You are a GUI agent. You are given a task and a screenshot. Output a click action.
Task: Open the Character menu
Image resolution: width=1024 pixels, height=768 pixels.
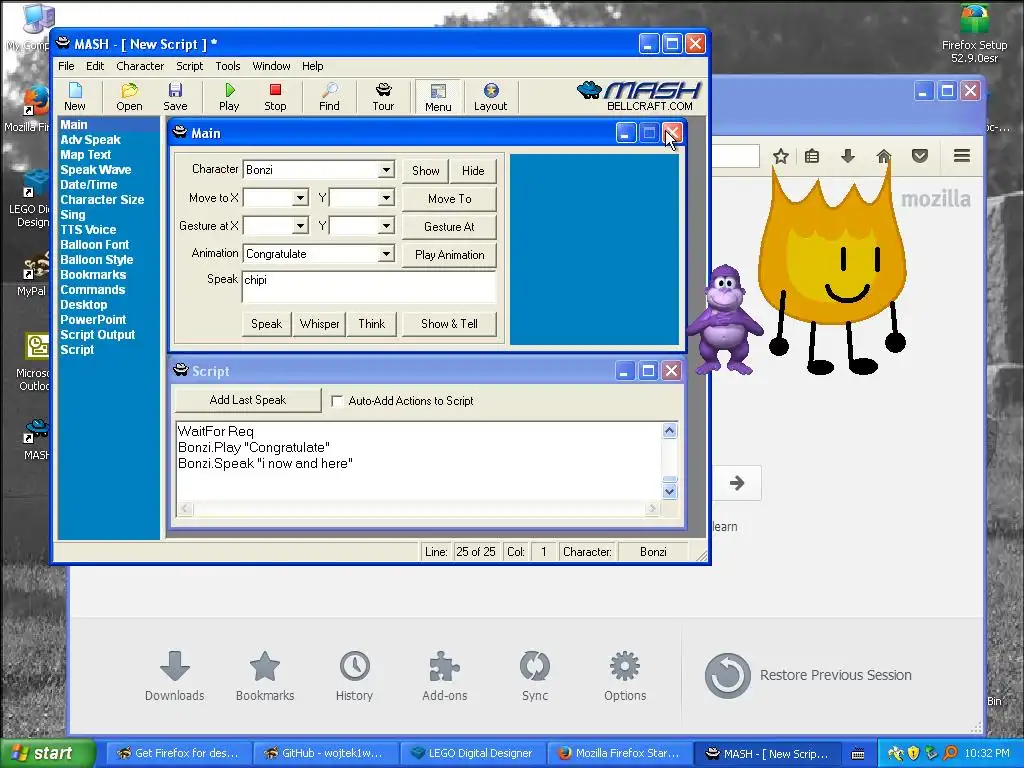[x=140, y=66]
